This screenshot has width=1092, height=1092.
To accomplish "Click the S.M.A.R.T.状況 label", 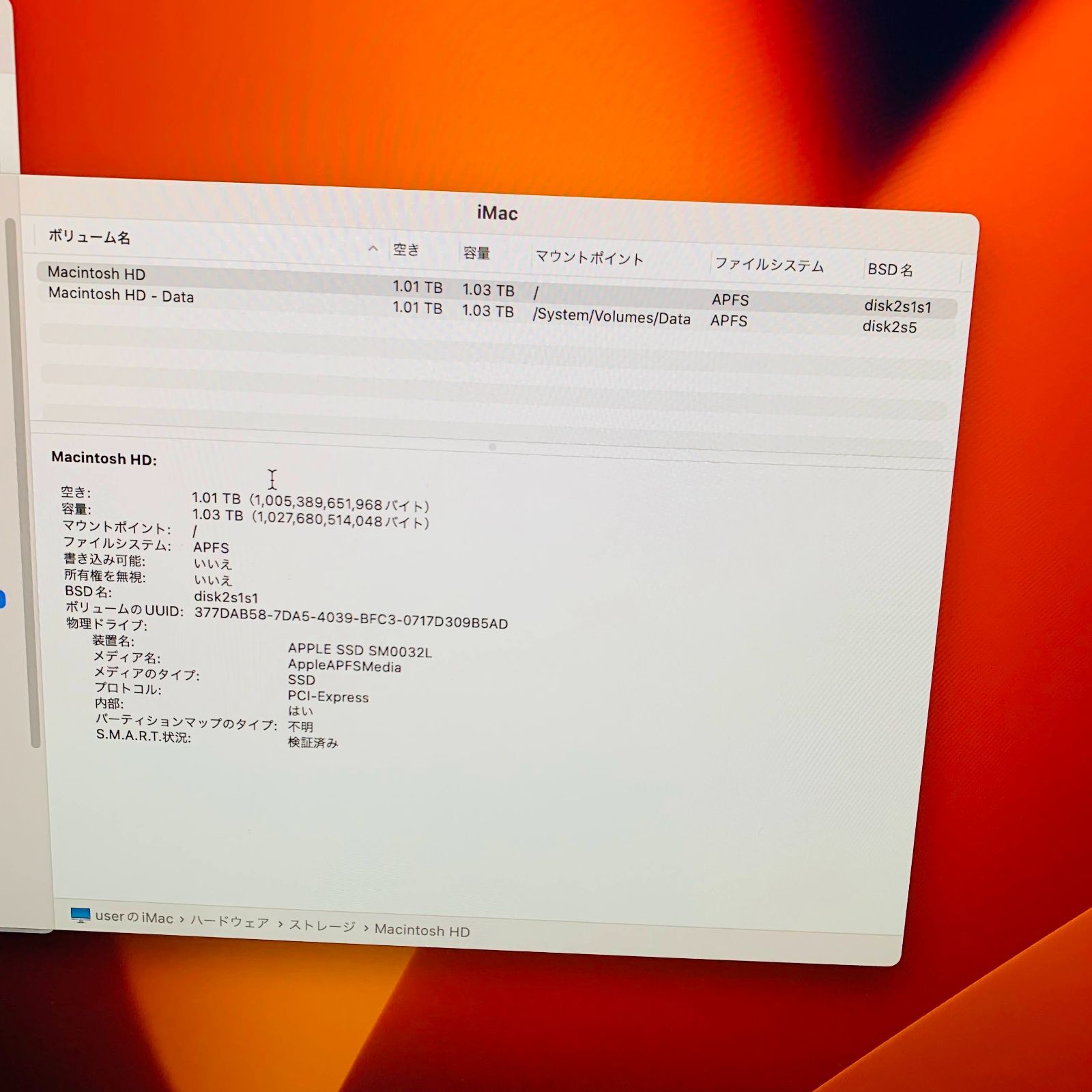I will tap(143, 736).
